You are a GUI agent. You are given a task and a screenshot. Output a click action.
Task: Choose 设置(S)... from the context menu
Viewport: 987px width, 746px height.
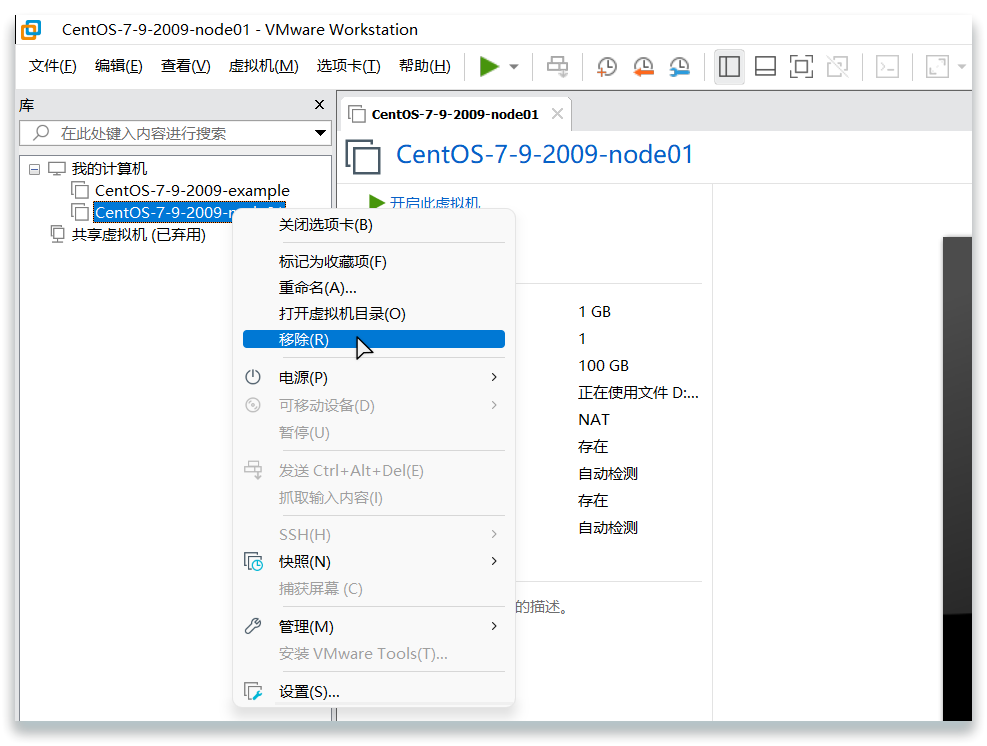tap(374, 692)
